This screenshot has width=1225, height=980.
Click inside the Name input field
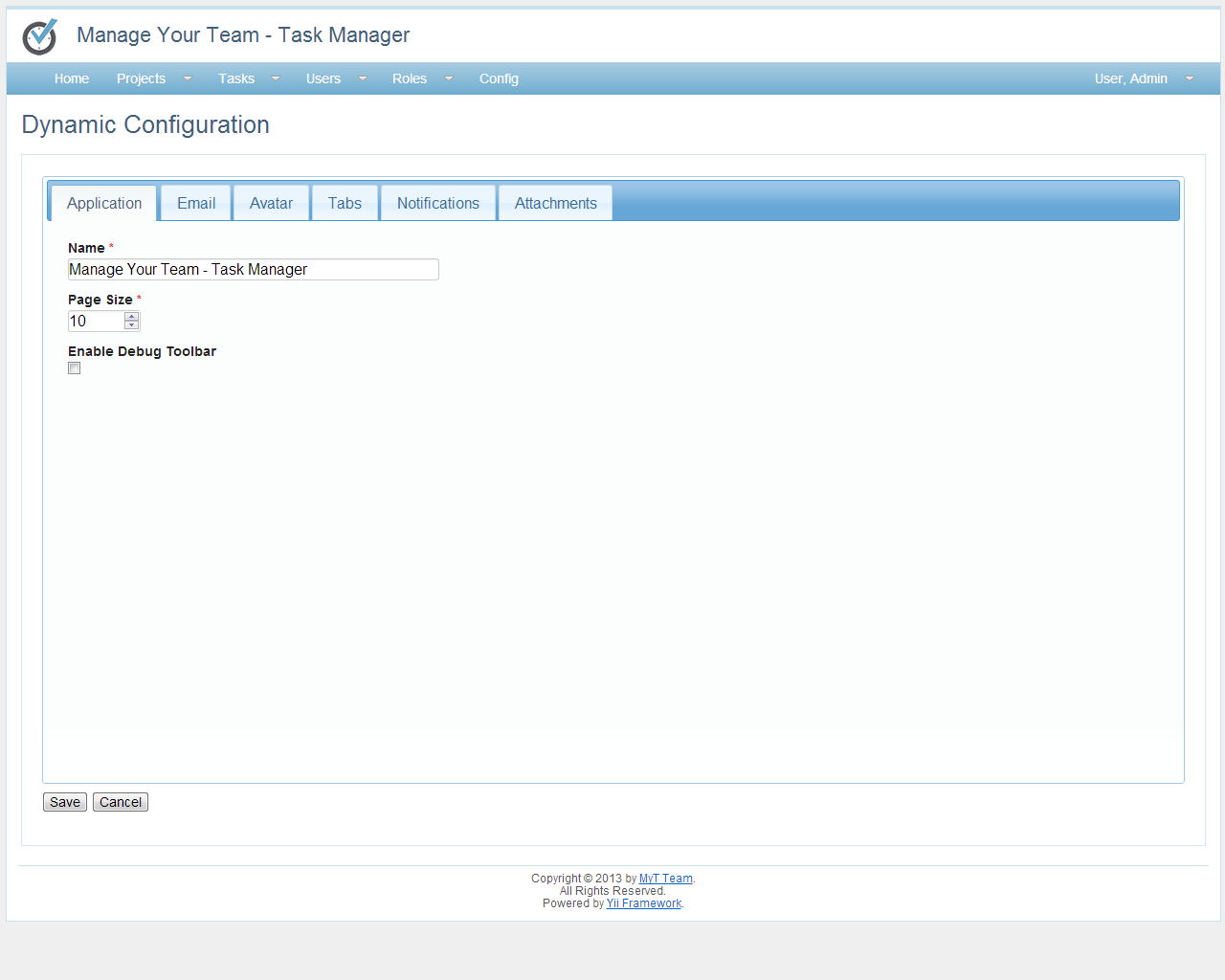[x=253, y=269]
